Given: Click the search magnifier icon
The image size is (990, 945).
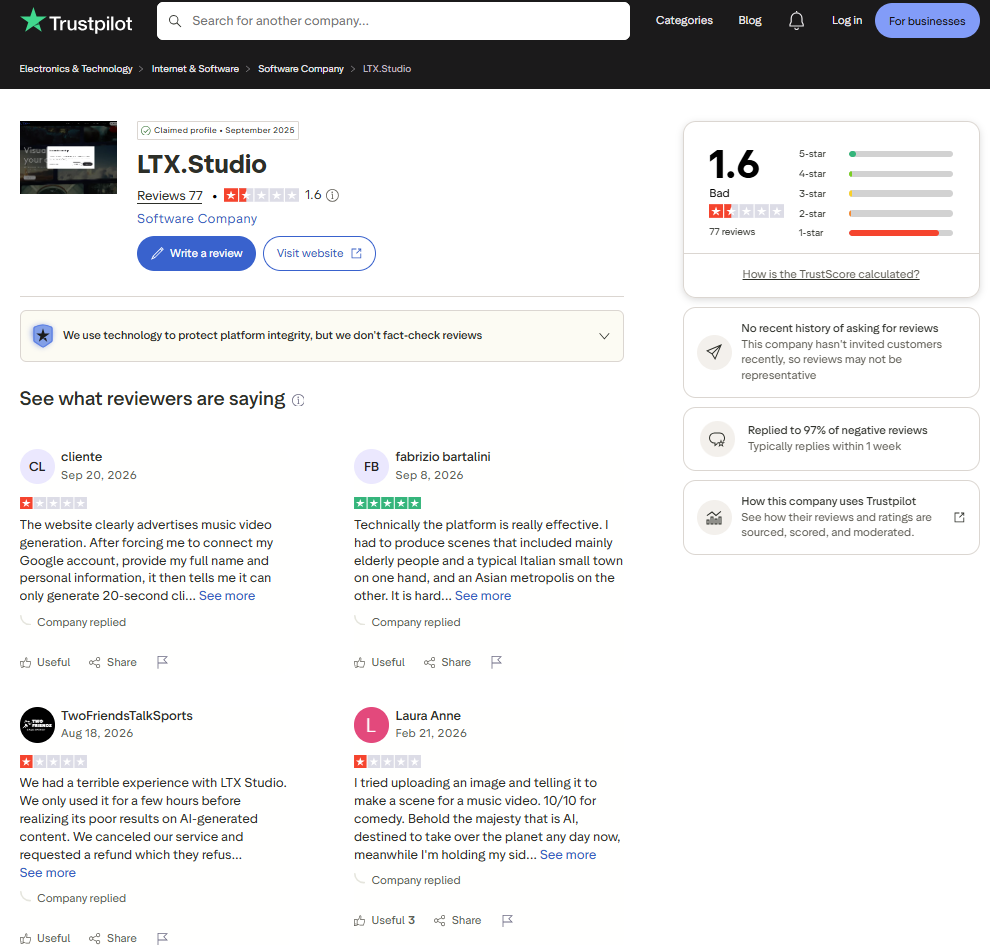Looking at the screenshot, I should click(x=175, y=21).
